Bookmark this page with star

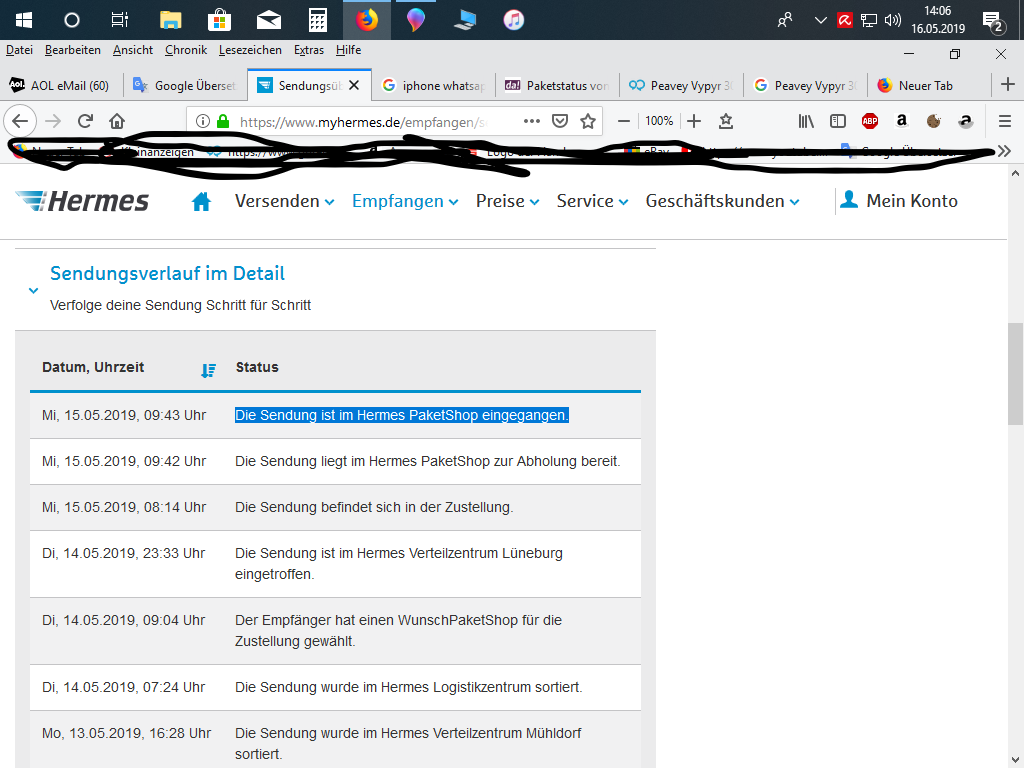588,121
